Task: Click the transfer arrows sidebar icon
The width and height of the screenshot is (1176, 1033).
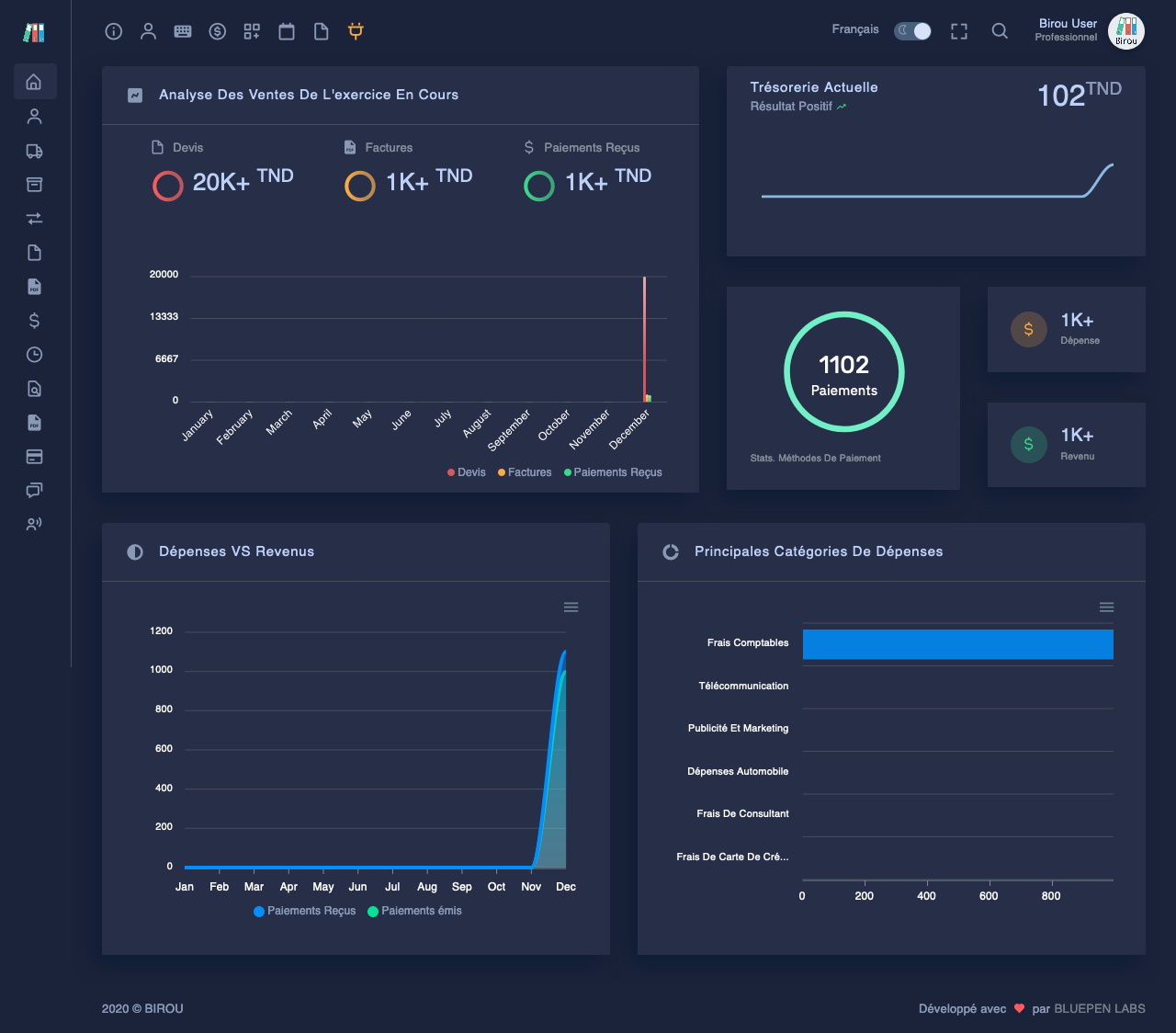Action: tap(34, 219)
